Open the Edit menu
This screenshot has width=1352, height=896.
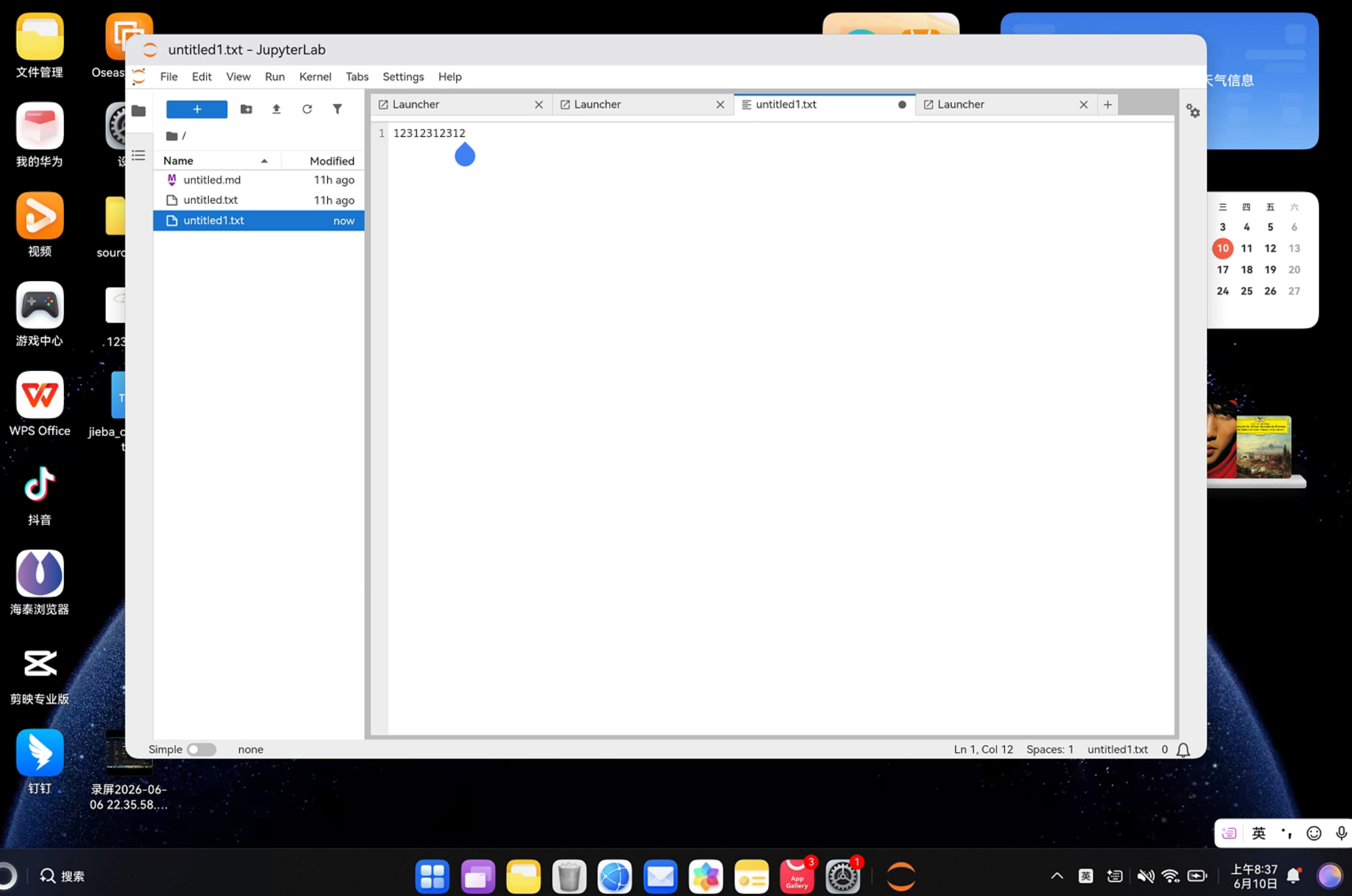point(202,76)
